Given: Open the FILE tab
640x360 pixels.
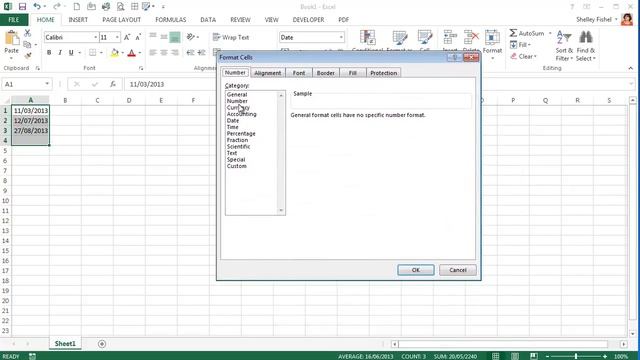Looking at the screenshot, I should (x=14, y=20).
